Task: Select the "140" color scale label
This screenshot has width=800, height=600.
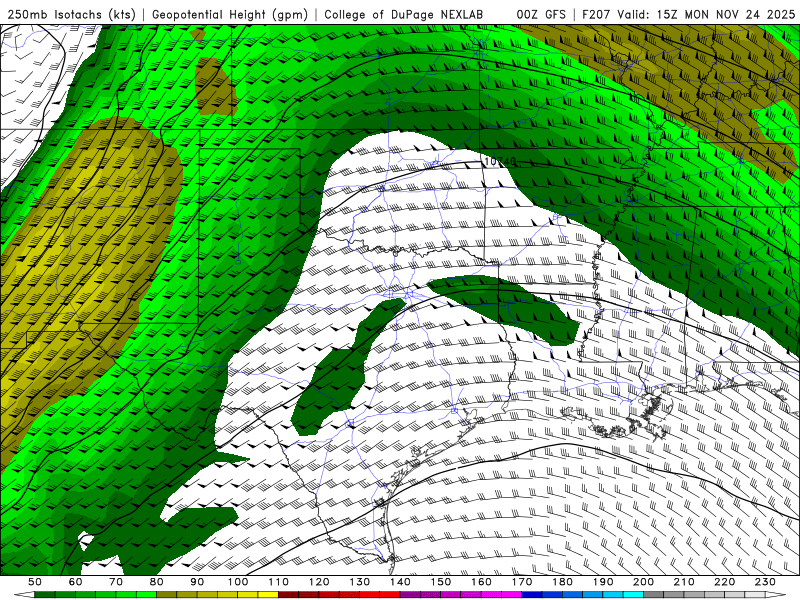Action: 400,582
